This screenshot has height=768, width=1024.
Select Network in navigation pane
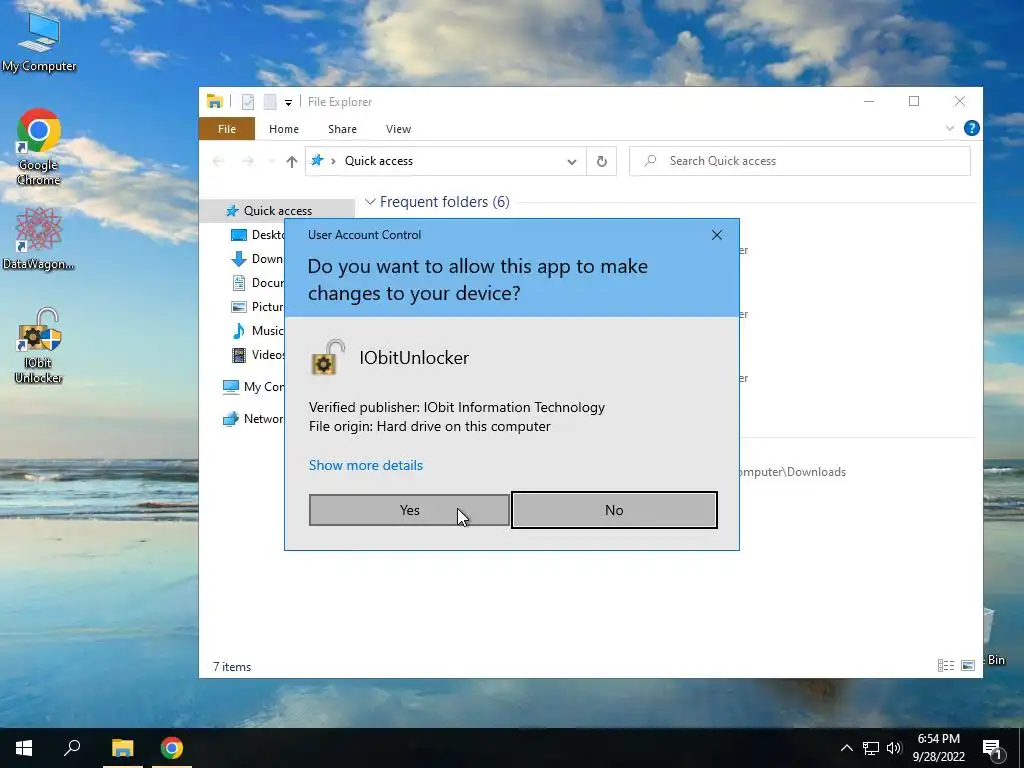[253, 419]
